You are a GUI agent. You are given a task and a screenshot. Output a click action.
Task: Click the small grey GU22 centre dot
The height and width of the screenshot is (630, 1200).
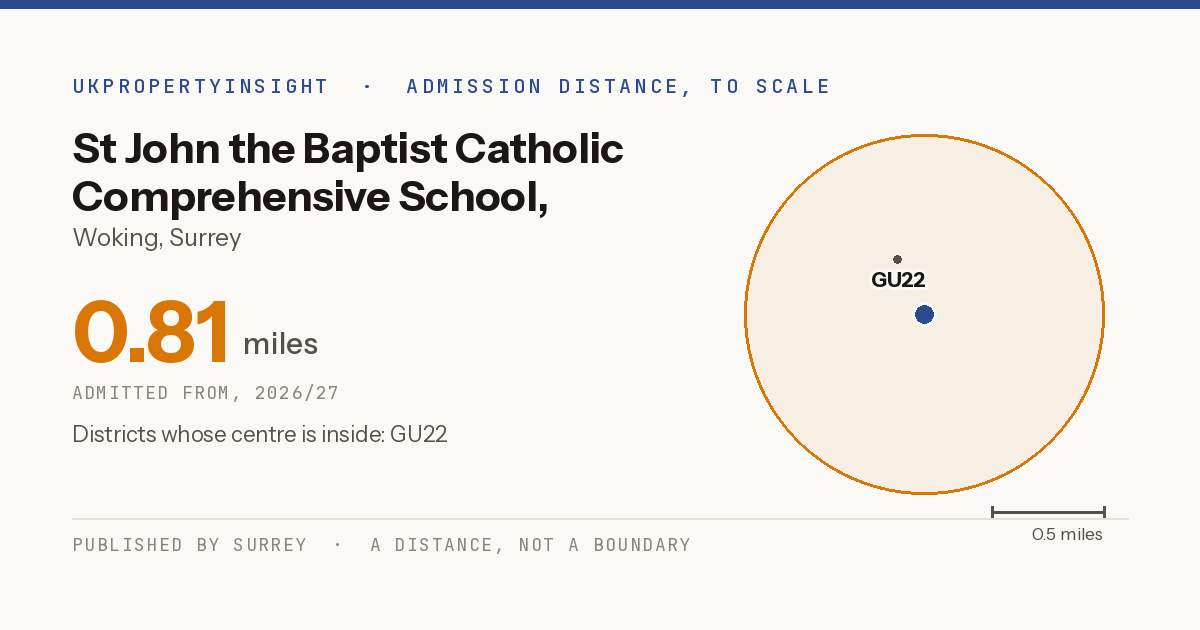point(897,259)
